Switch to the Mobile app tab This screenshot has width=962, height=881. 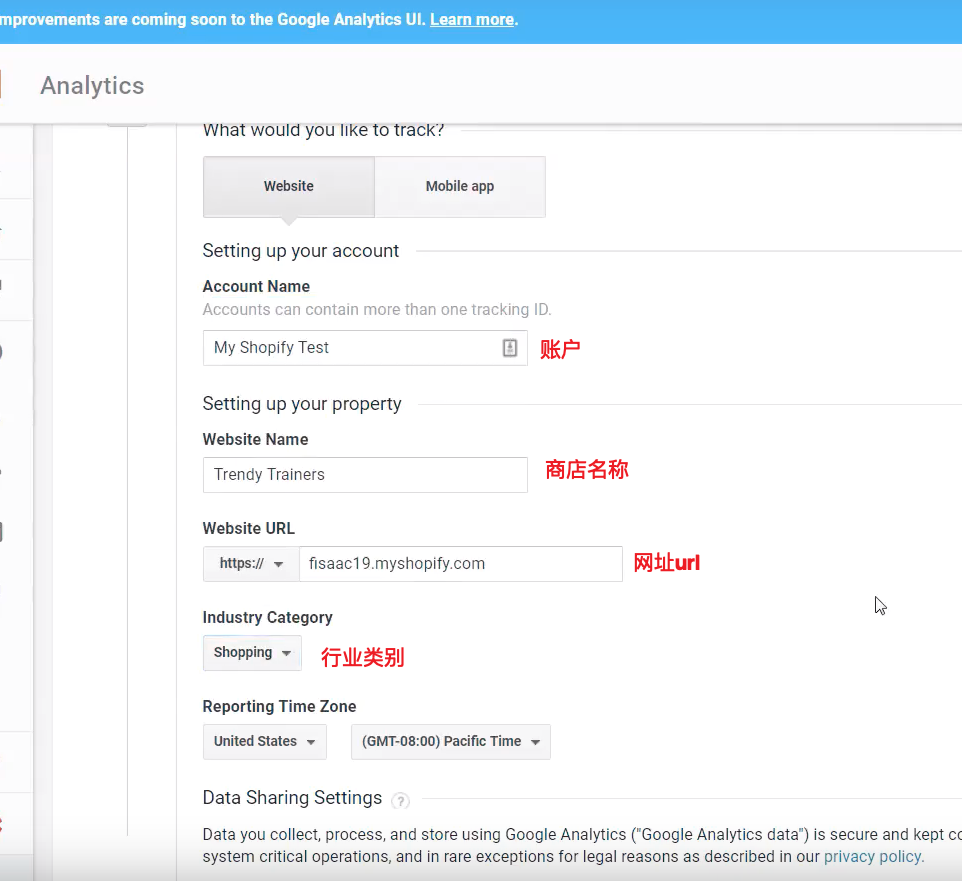(460, 187)
